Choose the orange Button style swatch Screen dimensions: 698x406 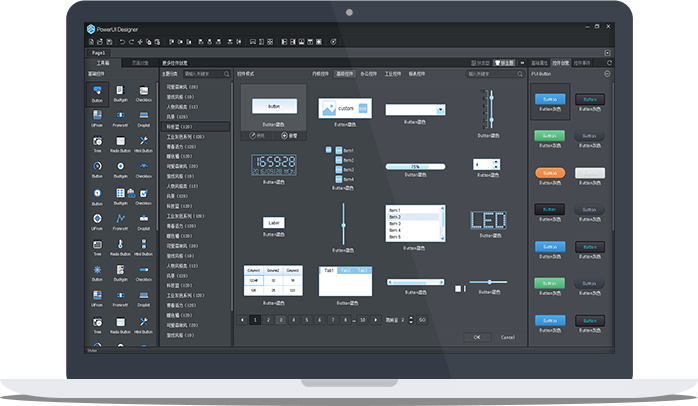(x=550, y=173)
